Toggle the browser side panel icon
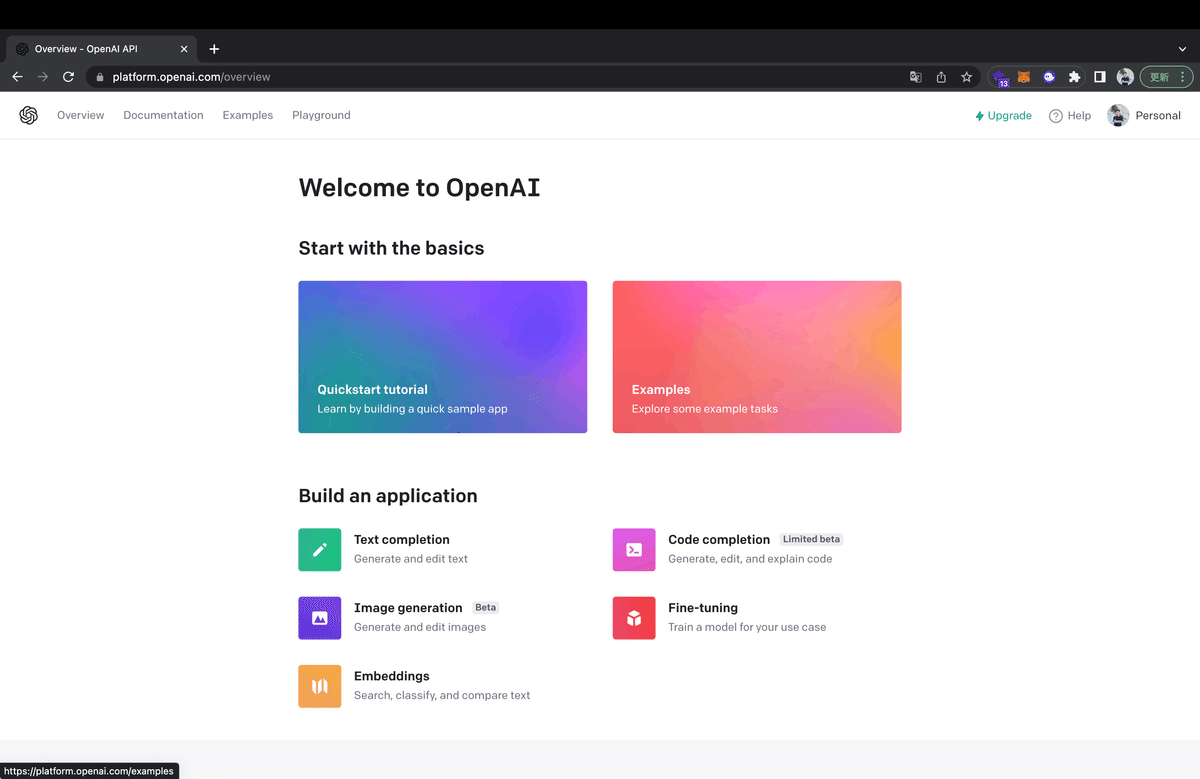This screenshot has width=1200, height=779. pyautogui.click(x=1100, y=77)
